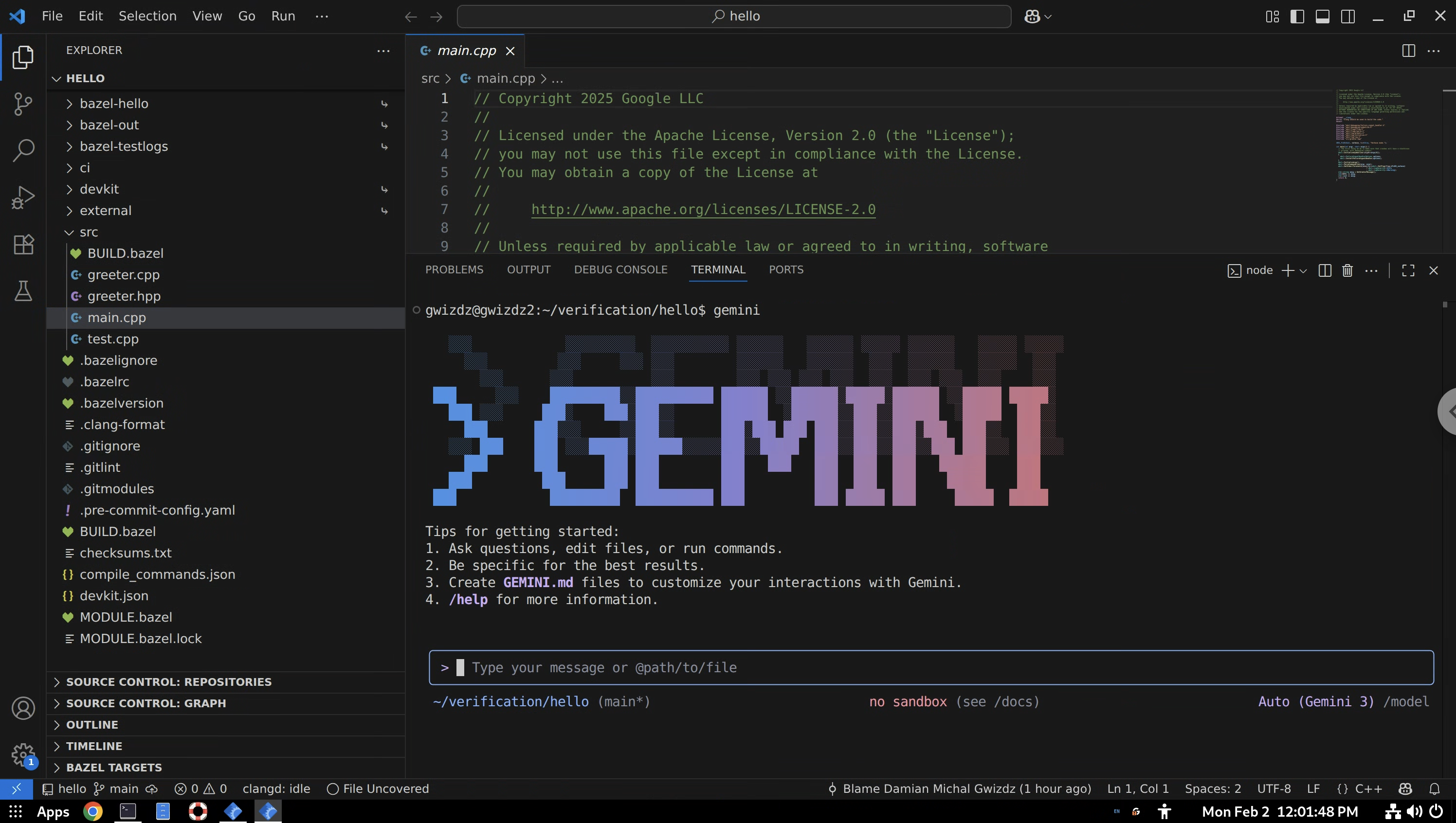Maximize the terminal panel size

coord(1408,271)
